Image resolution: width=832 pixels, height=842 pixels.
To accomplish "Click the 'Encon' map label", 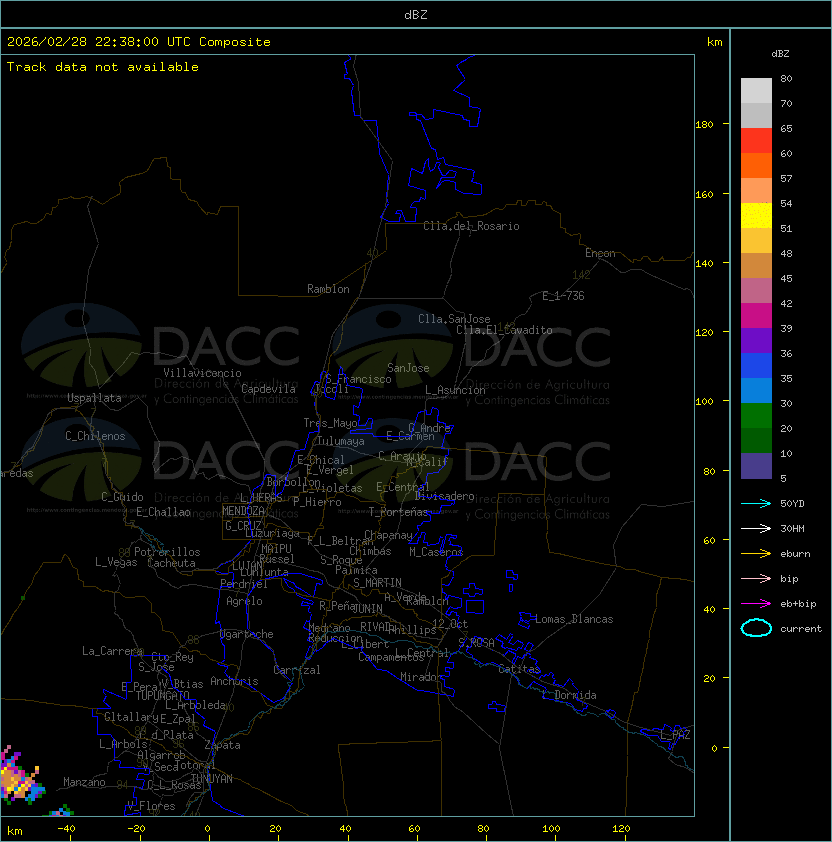I will coord(600,253).
